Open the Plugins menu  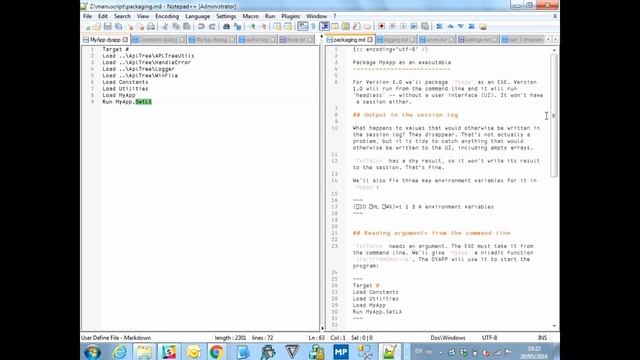point(290,16)
